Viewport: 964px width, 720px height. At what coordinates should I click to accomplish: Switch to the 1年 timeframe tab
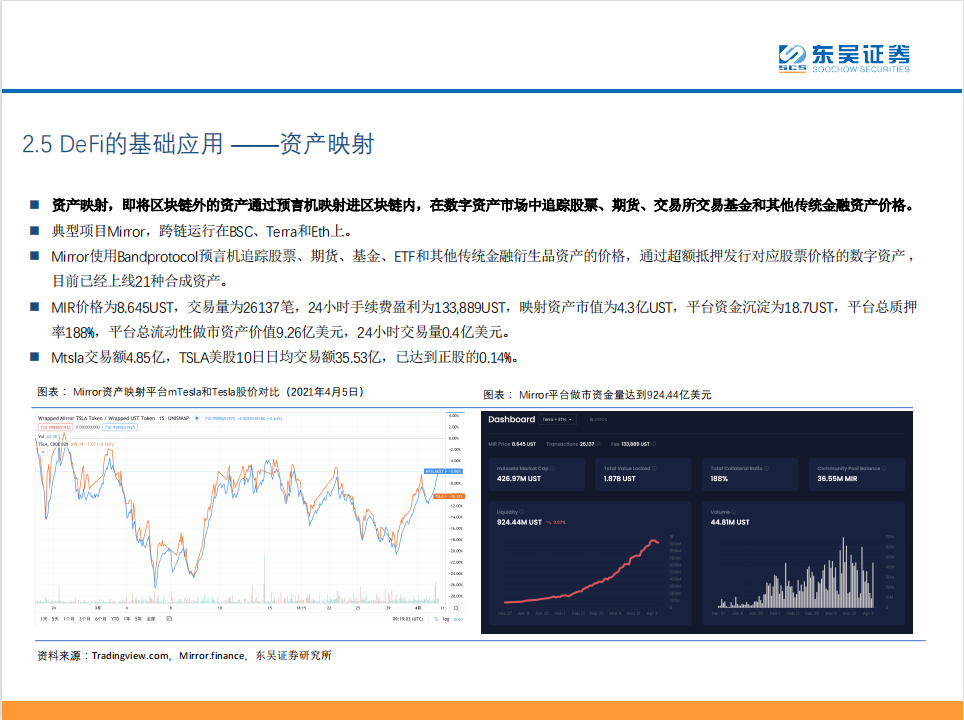[126, 619]
